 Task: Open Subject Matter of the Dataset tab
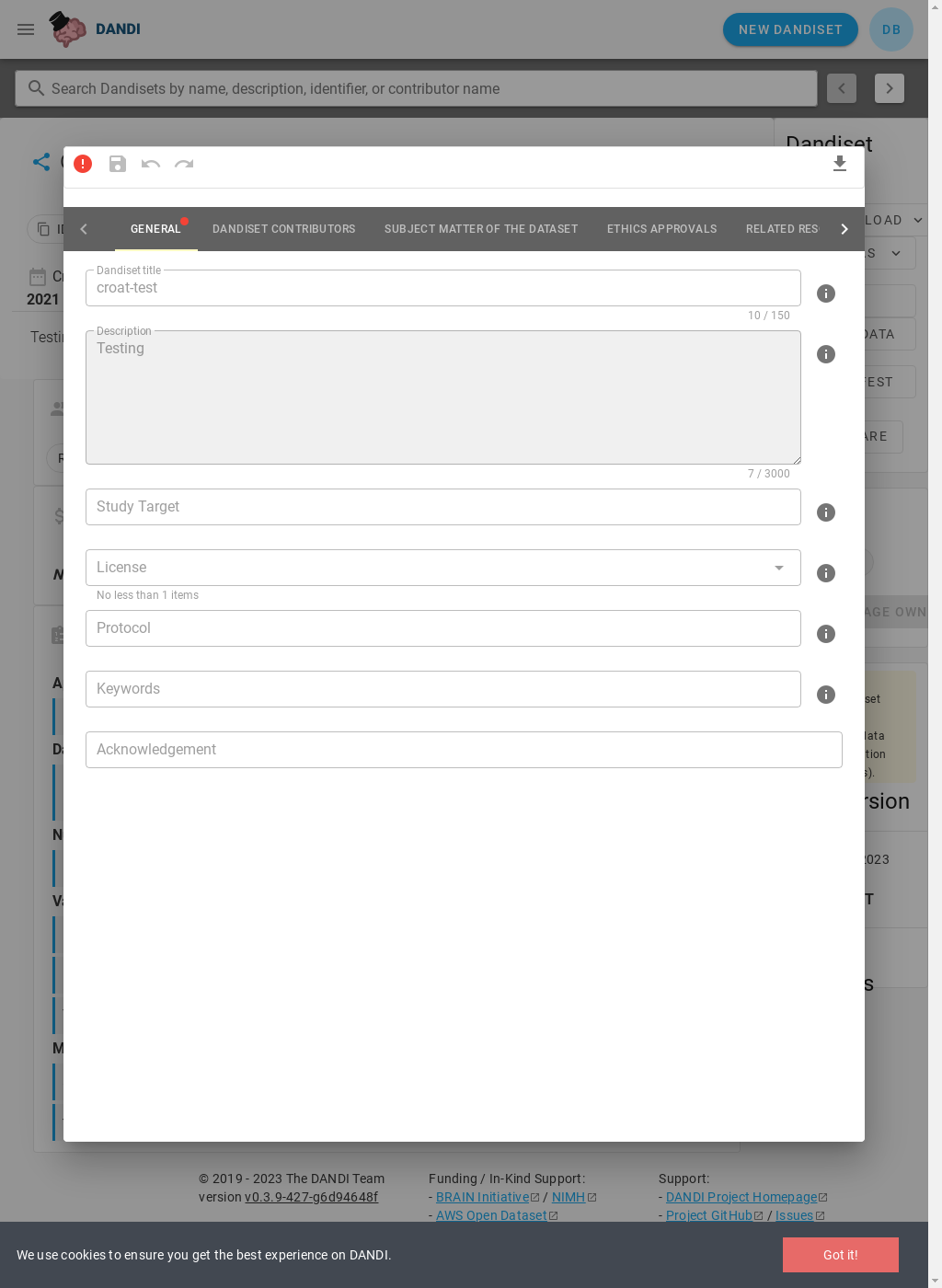[x=481, y=229]
